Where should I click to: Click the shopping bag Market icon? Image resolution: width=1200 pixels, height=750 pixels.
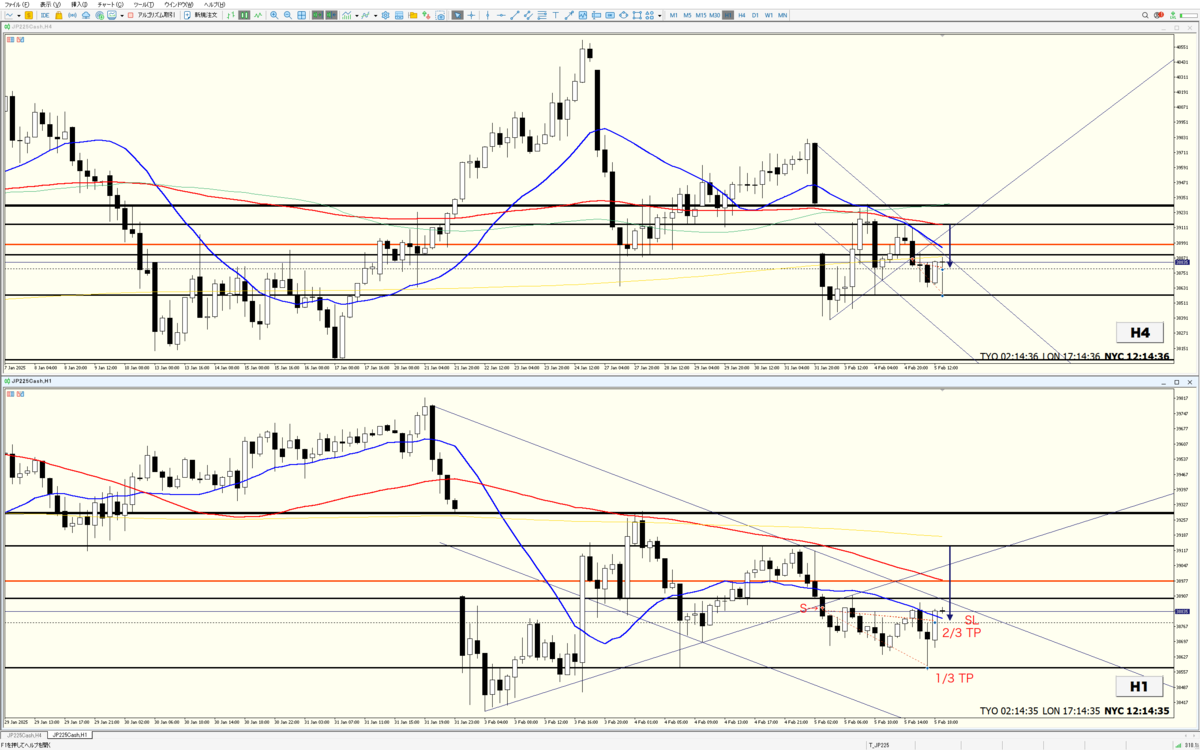coord(59,15)
